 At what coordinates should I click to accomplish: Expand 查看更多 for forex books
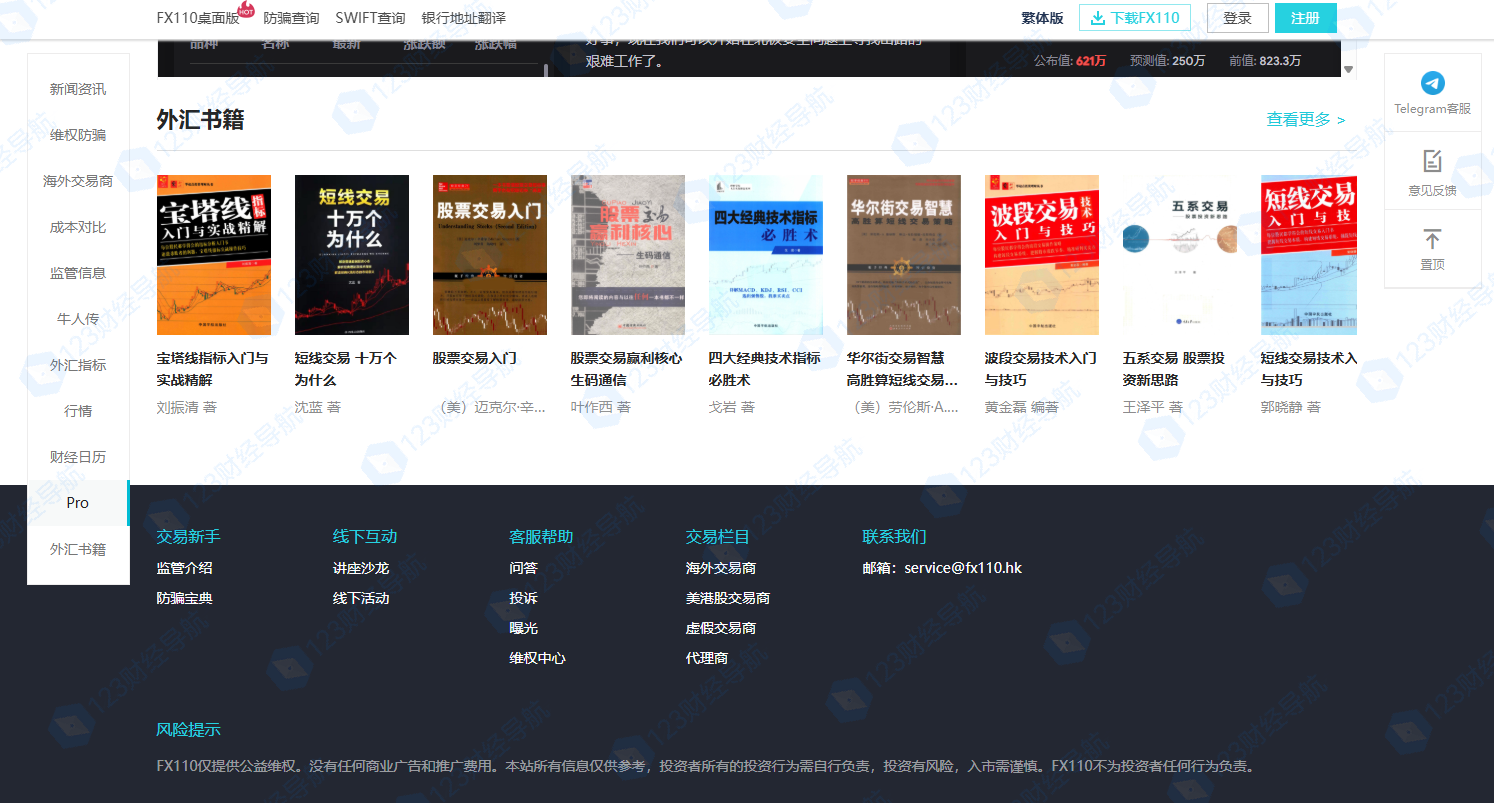(x=1305, y=120)
